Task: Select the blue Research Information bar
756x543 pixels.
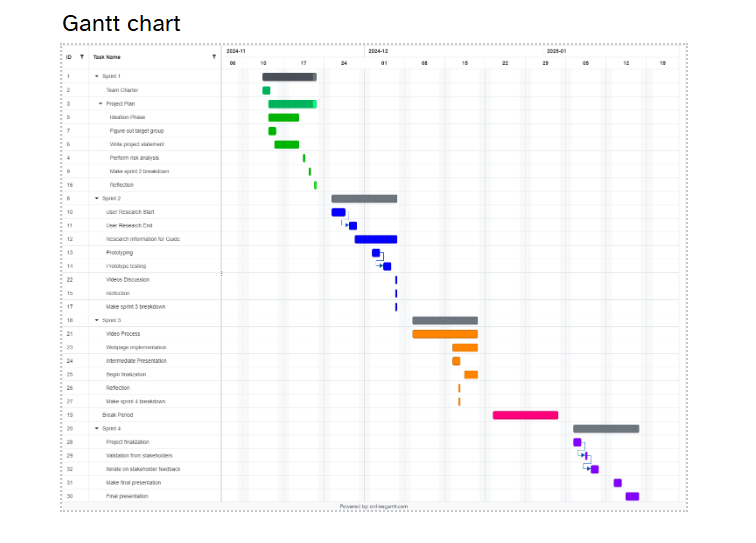Action: pos(376,239)
